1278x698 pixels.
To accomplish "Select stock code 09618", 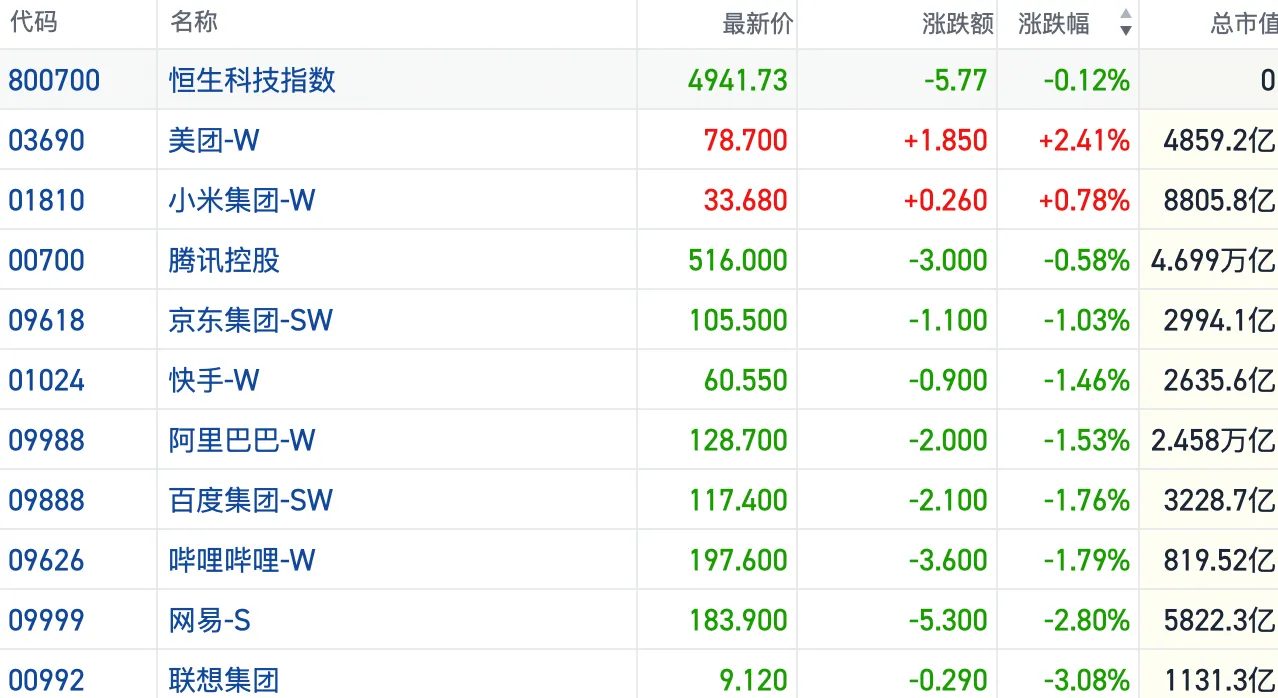I will [x=47, y=320].
